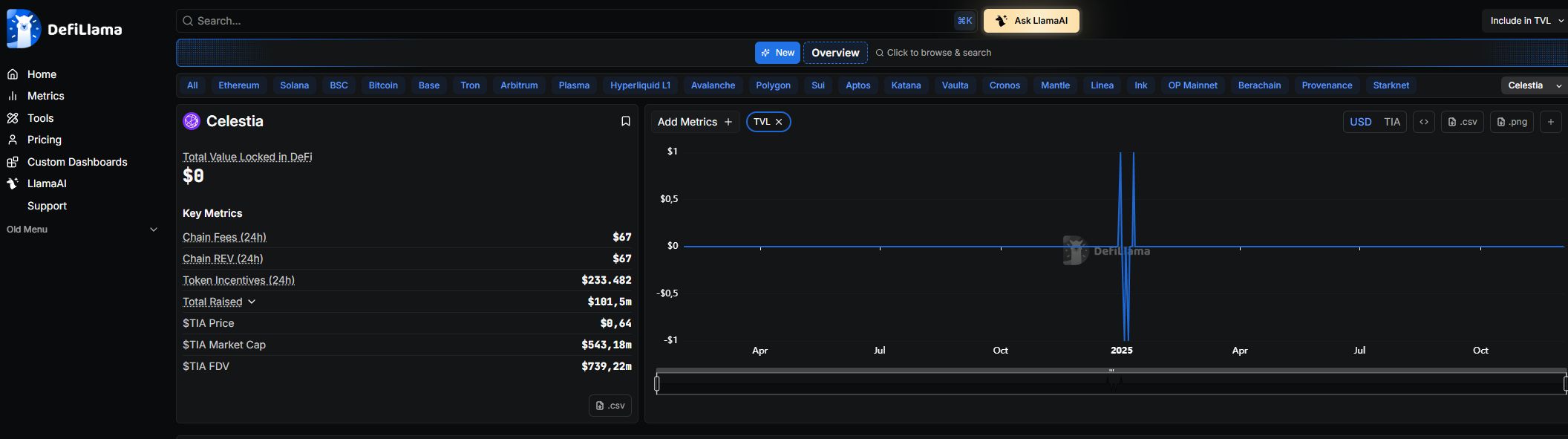The width and height of the screenshot is (1568, 439).
Task: Remove the TVL metric chip
Action: [x=779, y=122]
